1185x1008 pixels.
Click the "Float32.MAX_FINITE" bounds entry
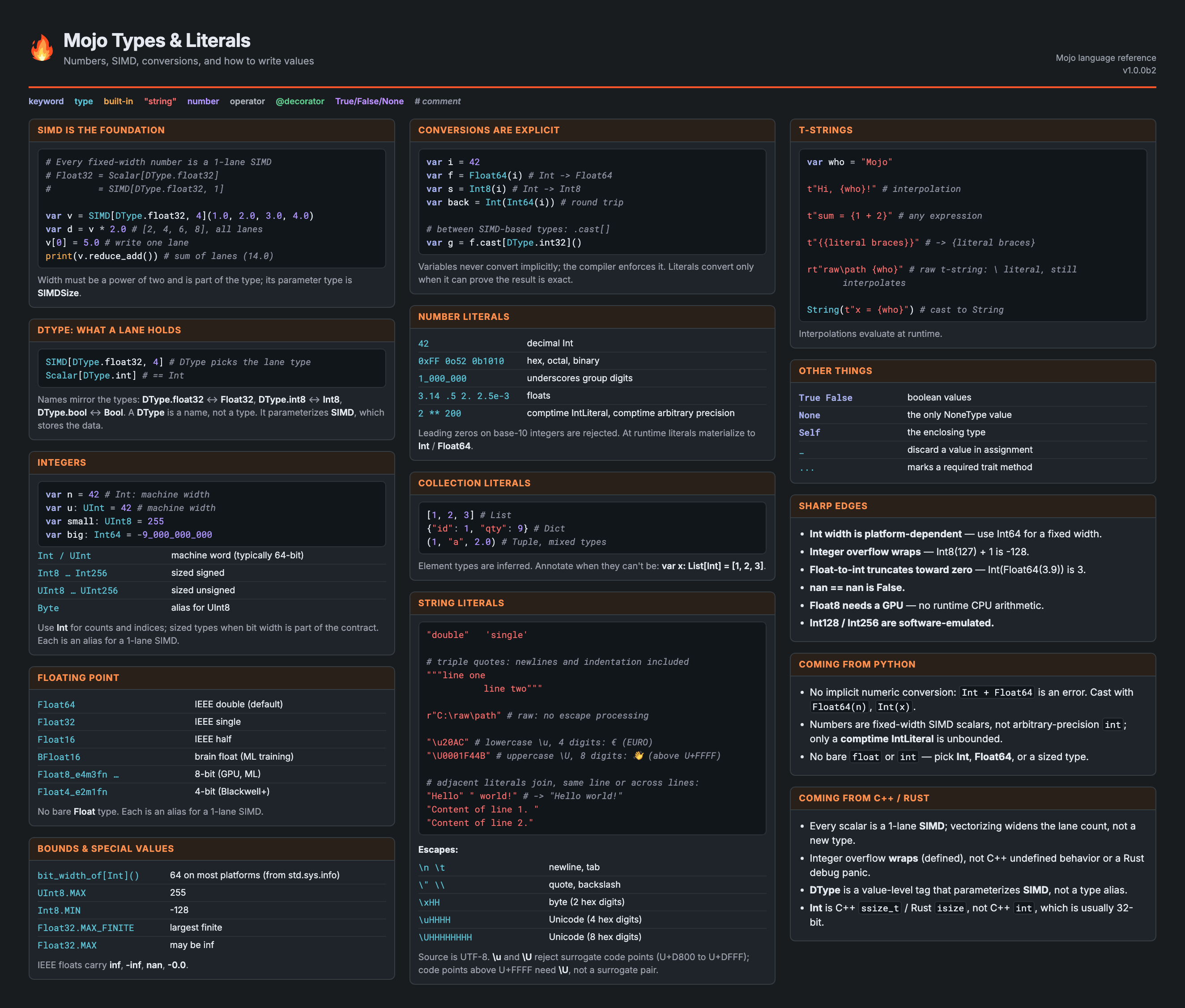(x=86, y=928)
